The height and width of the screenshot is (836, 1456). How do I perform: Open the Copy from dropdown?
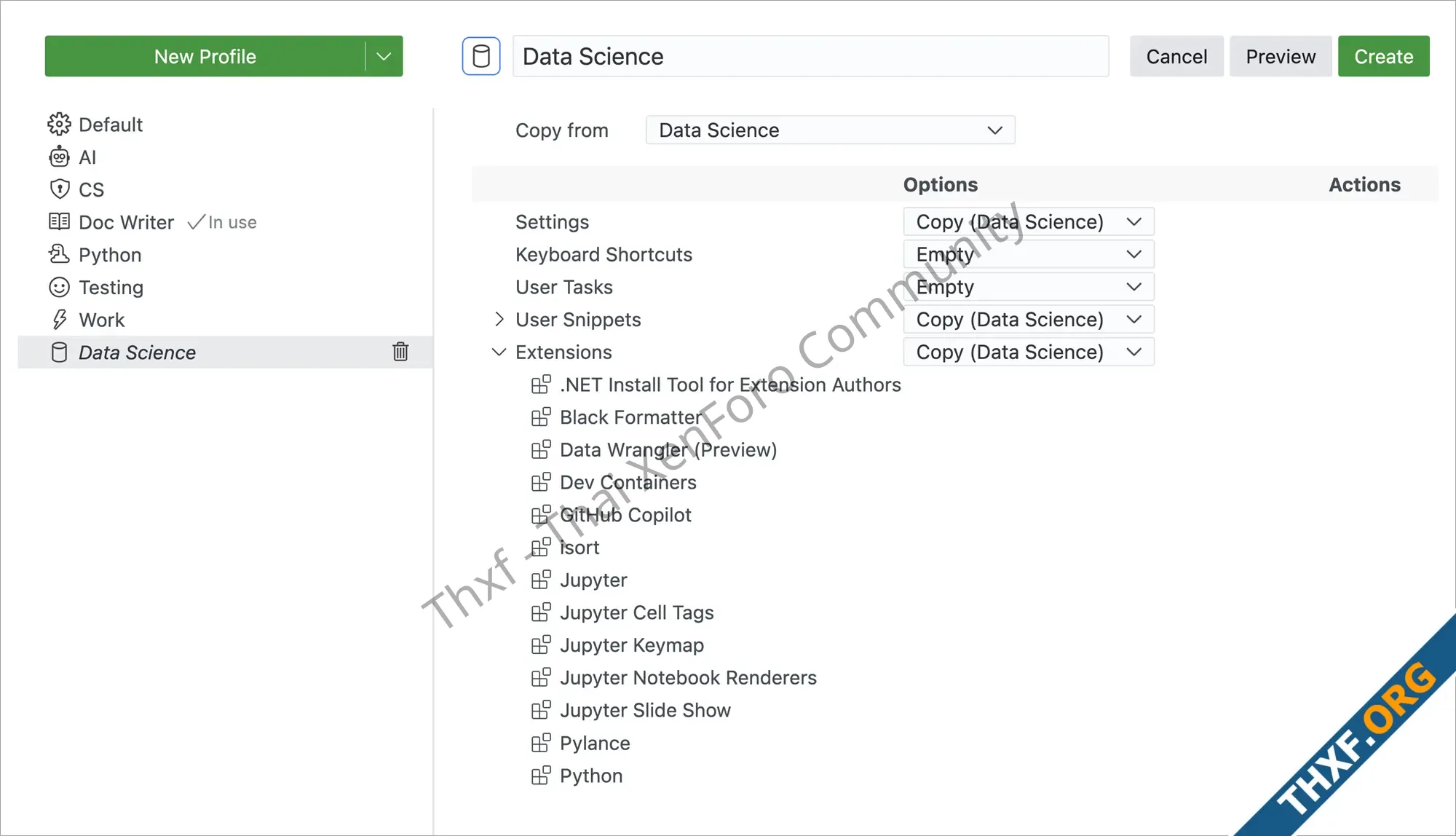pos(830,130)
